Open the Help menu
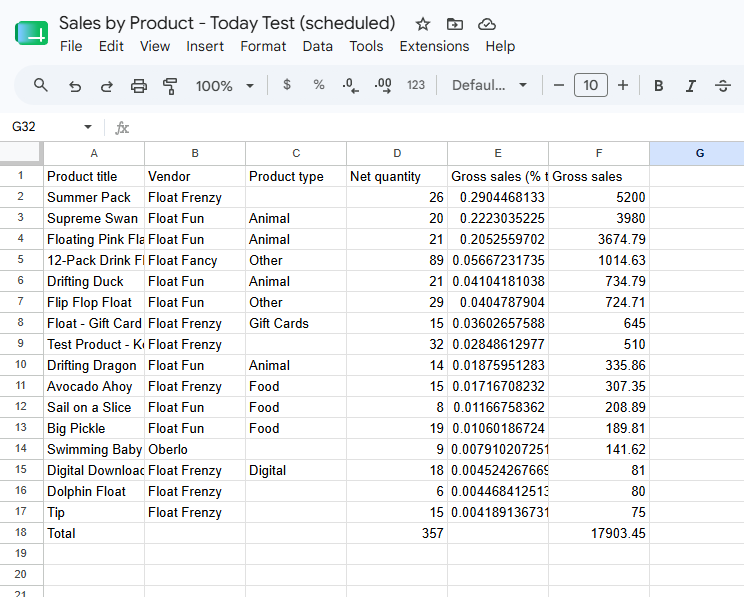 coord(500,46)
